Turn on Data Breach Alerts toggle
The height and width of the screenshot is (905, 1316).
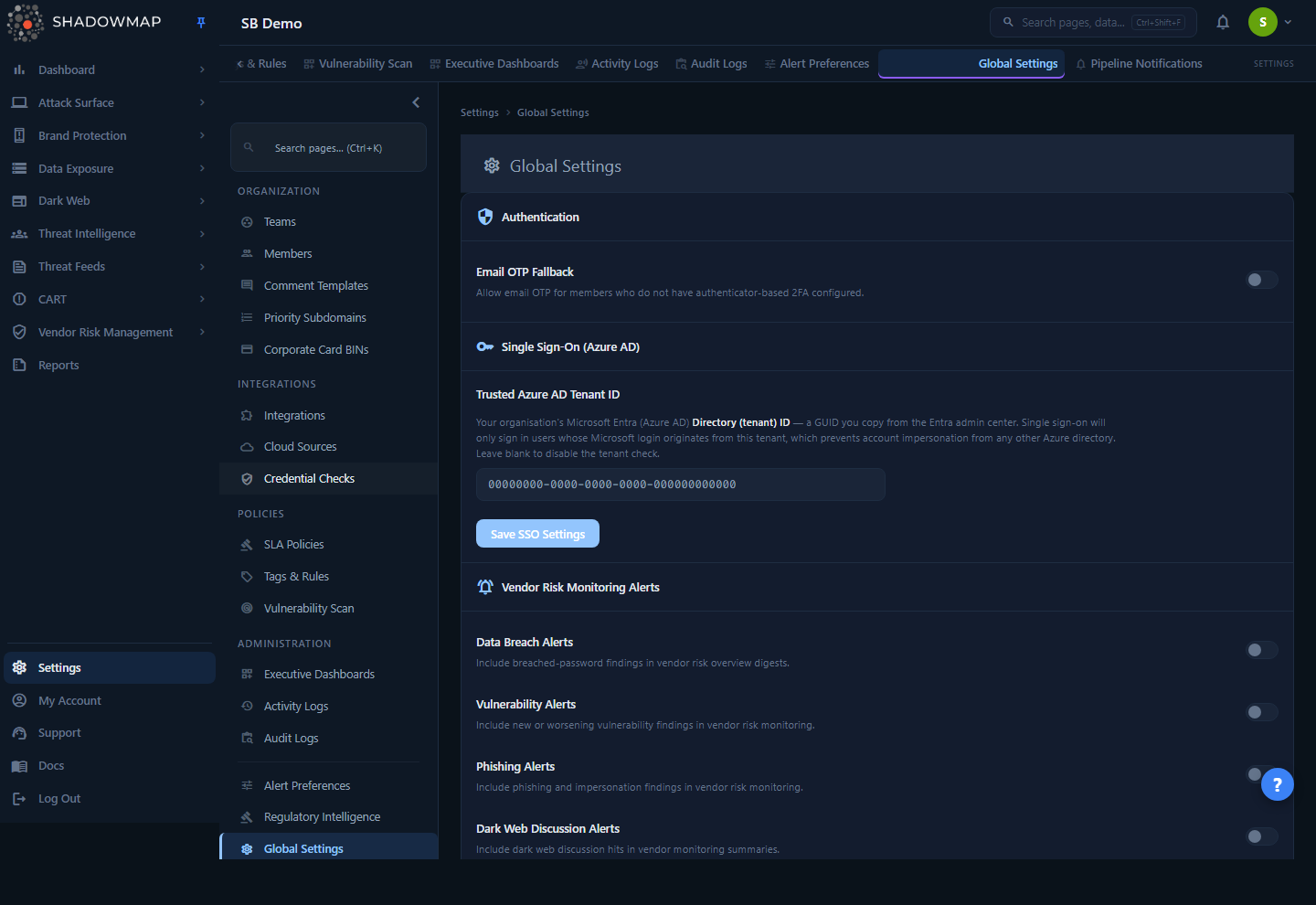pyautogui.click(x=1262, y=650)
